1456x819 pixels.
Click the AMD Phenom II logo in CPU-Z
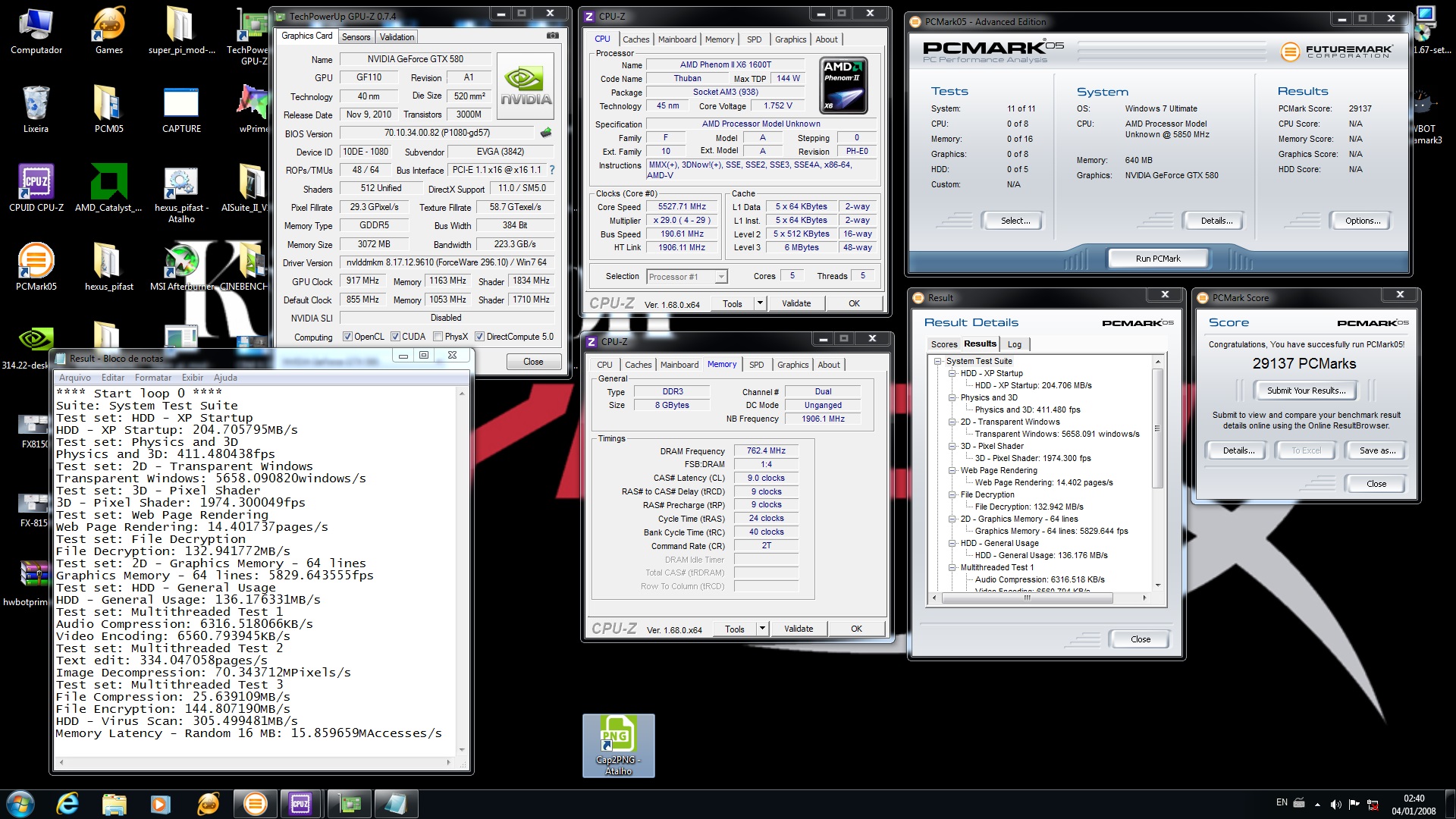[x=843, y=86]
